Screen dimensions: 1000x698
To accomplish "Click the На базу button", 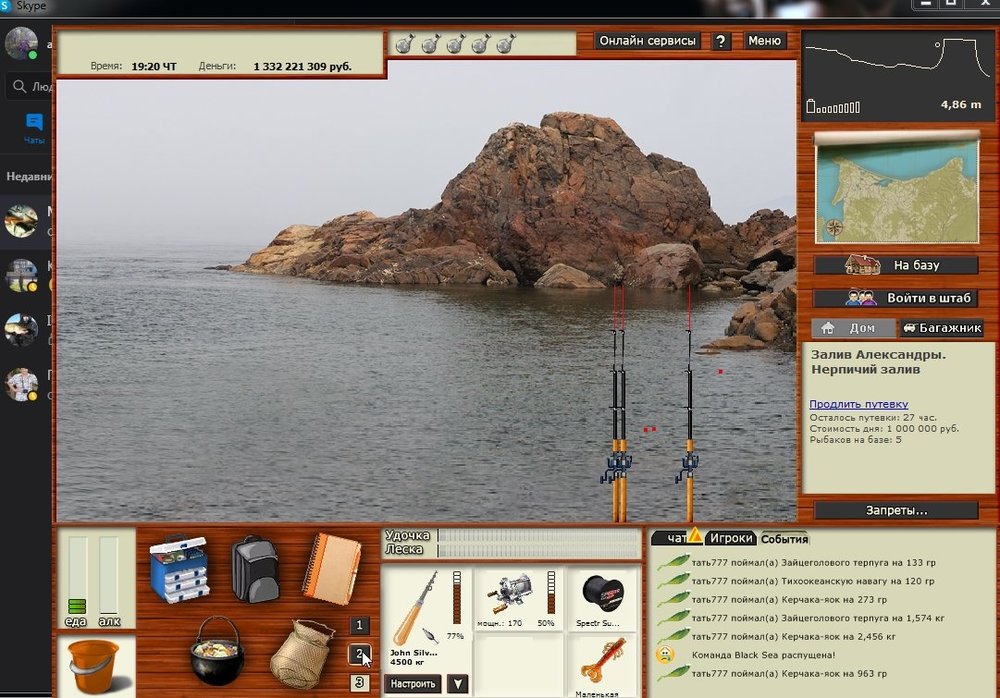I will [895, 266].
